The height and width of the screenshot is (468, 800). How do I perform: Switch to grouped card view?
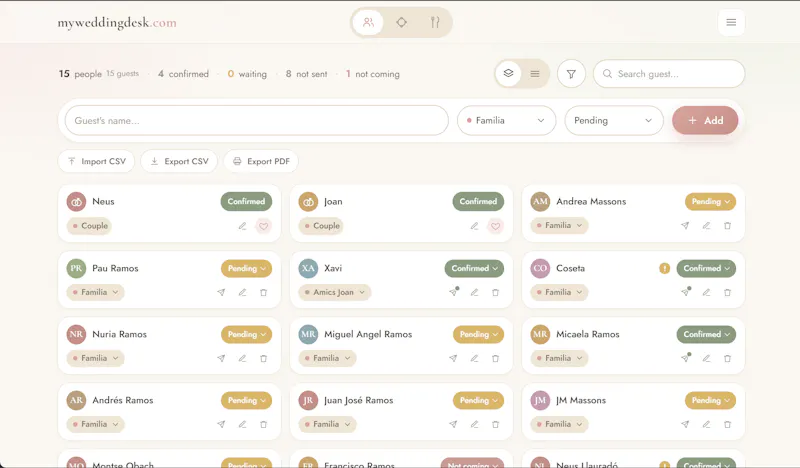[508, 73]
